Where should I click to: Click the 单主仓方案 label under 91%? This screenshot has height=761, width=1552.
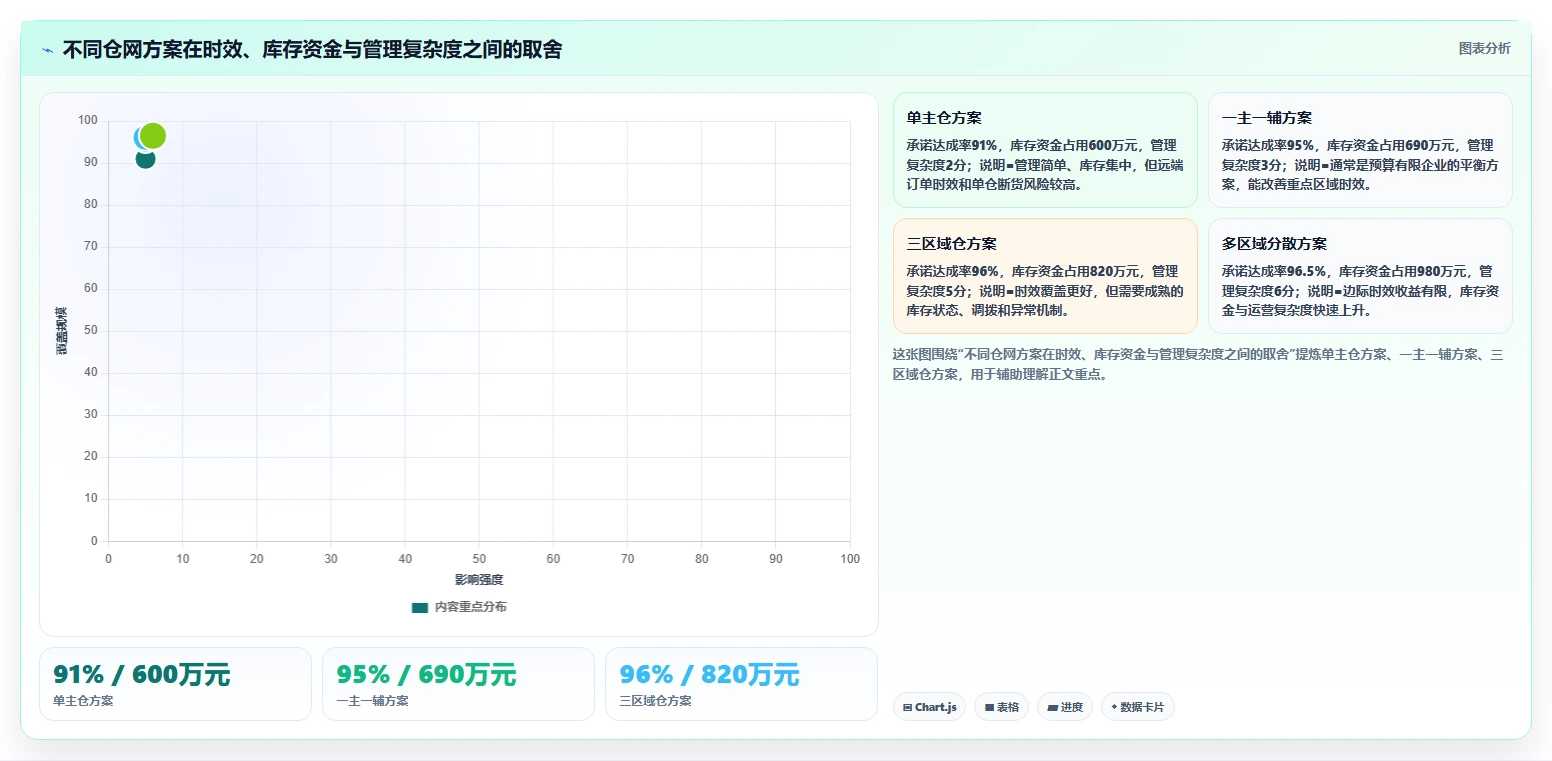pyautogui.click(x=83, y=701)
